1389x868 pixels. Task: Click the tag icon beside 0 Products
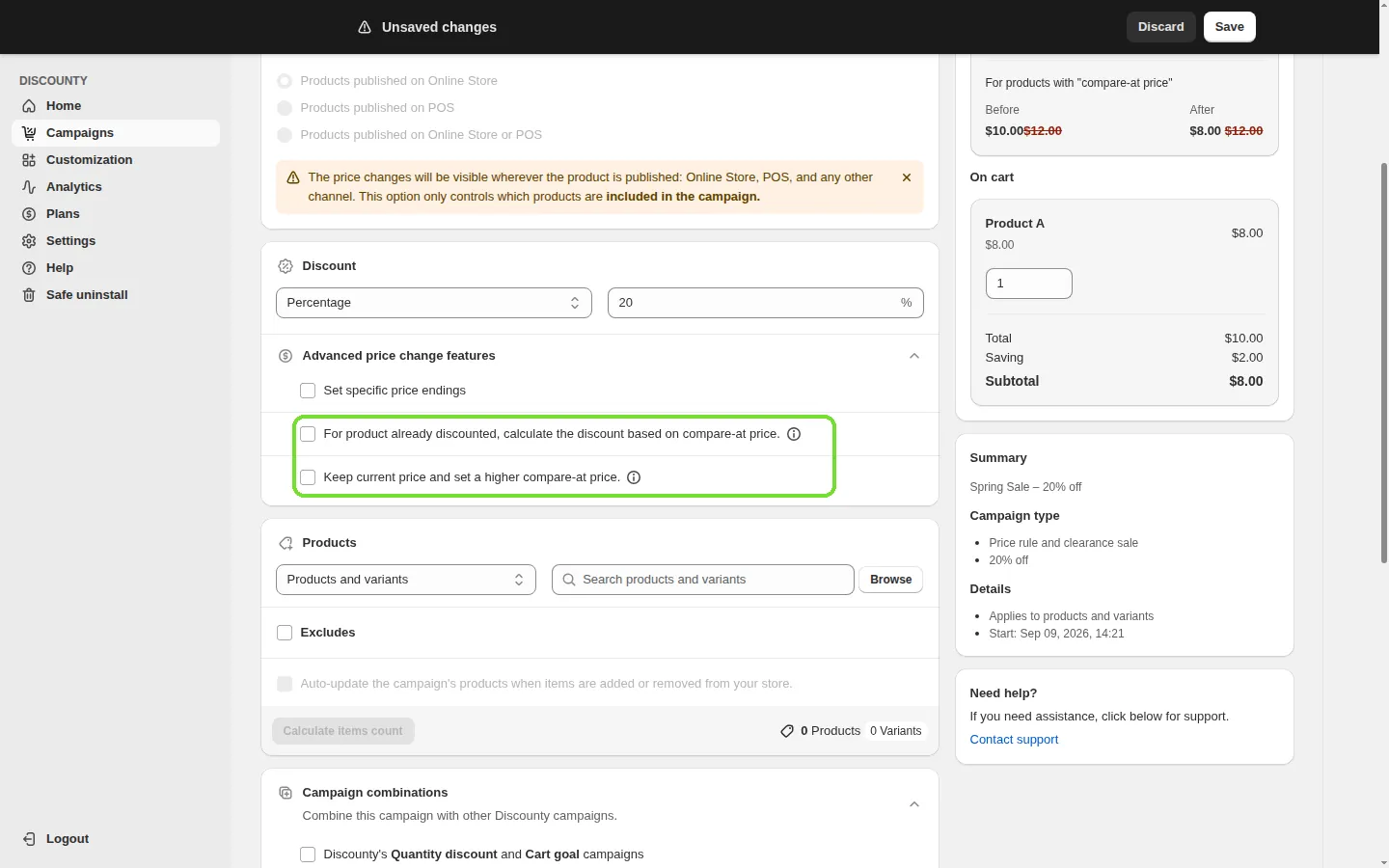[787, 731]
